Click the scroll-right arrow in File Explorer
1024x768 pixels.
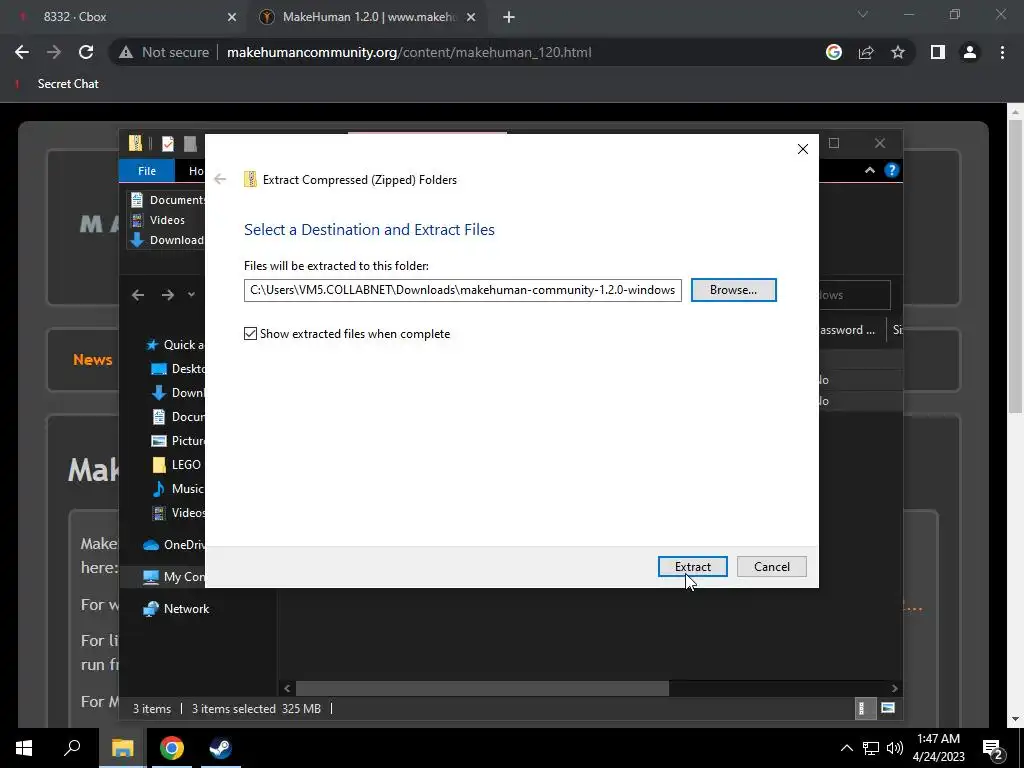[x=894, y=688]
